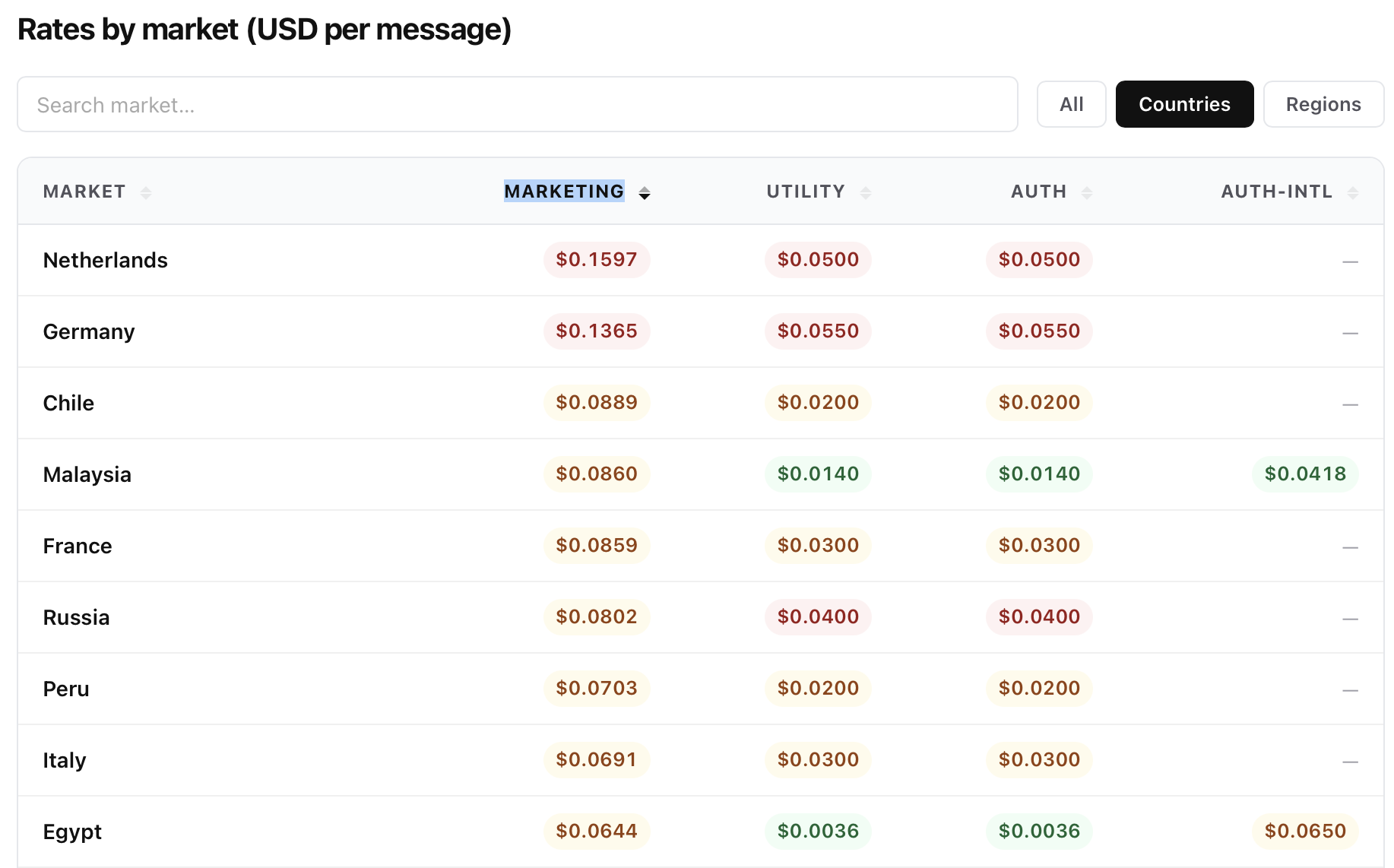Switch to the Regions filter
Image resolution: width=1394 pixels, height=868 pixels.
pyautogui.click(x=1323, y=104)
